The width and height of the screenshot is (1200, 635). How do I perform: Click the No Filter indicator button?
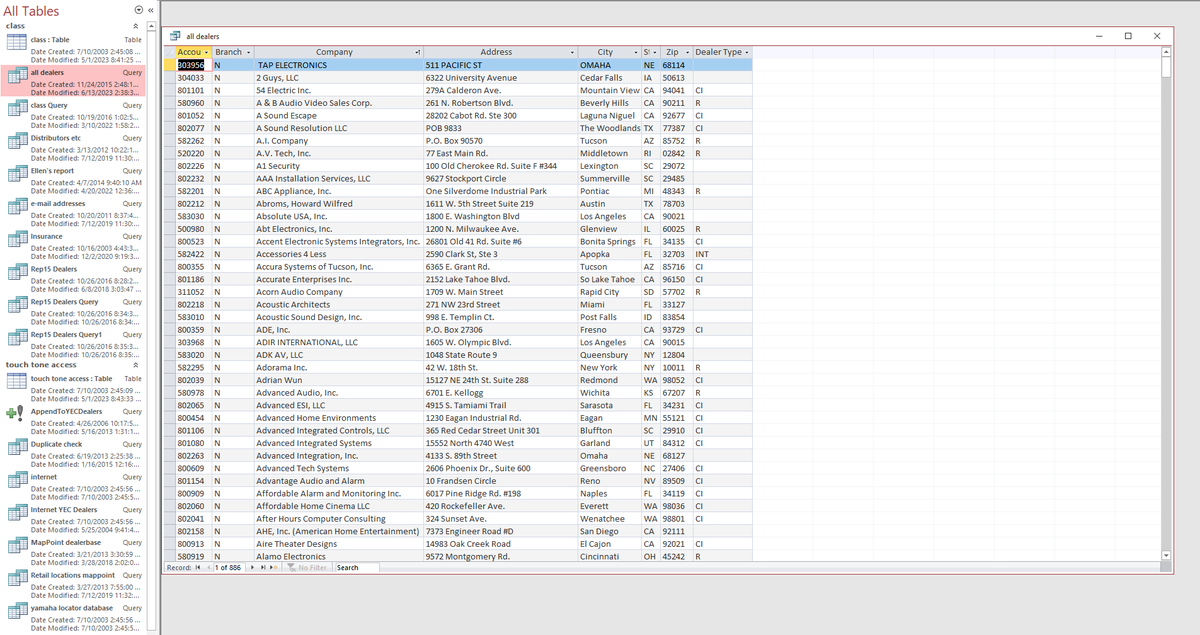308,567
